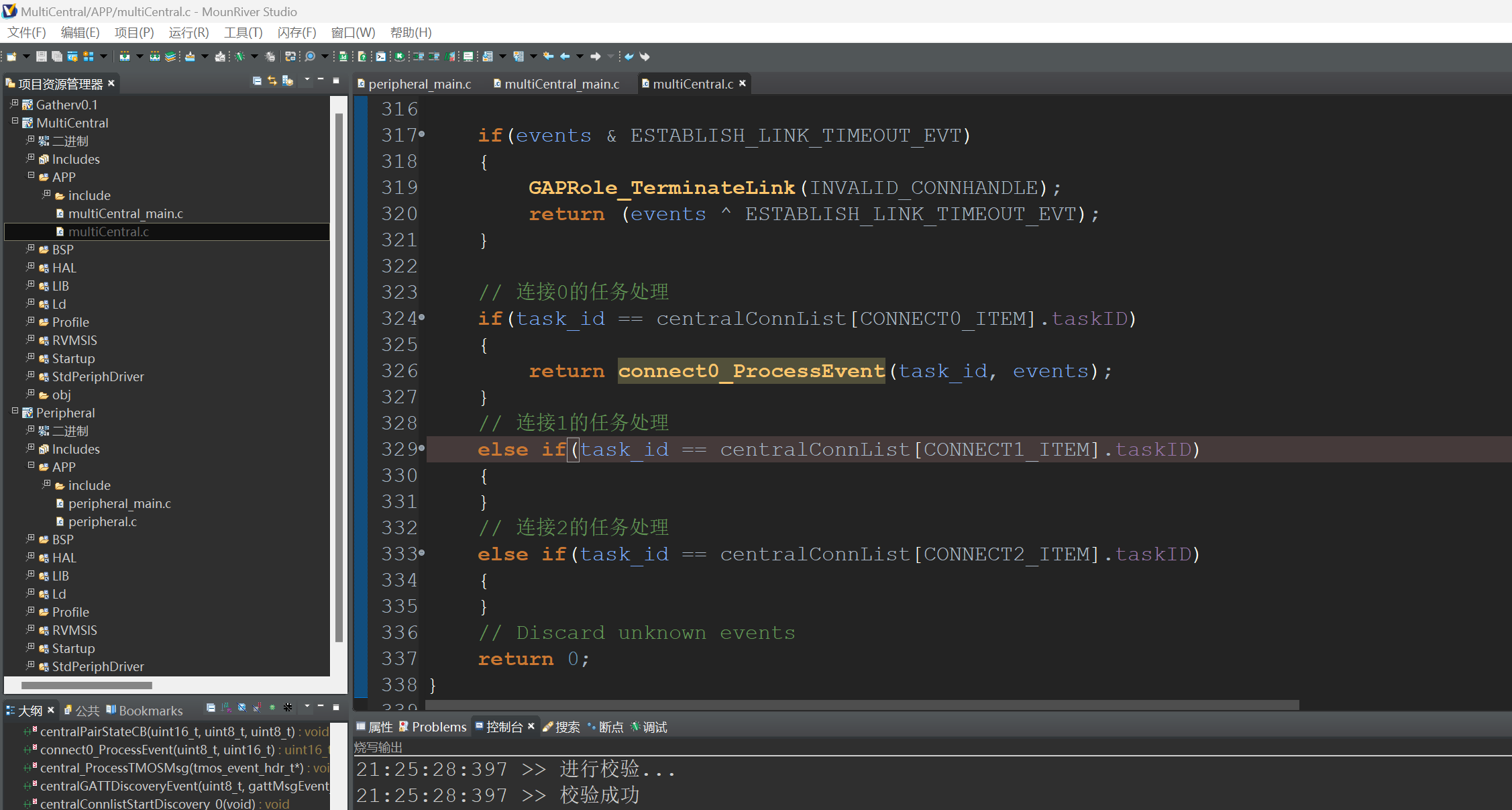This screenshot has width=1512, height=810.
Task: Open the Window menu 窗口(W)
Action: coord(353,32)
